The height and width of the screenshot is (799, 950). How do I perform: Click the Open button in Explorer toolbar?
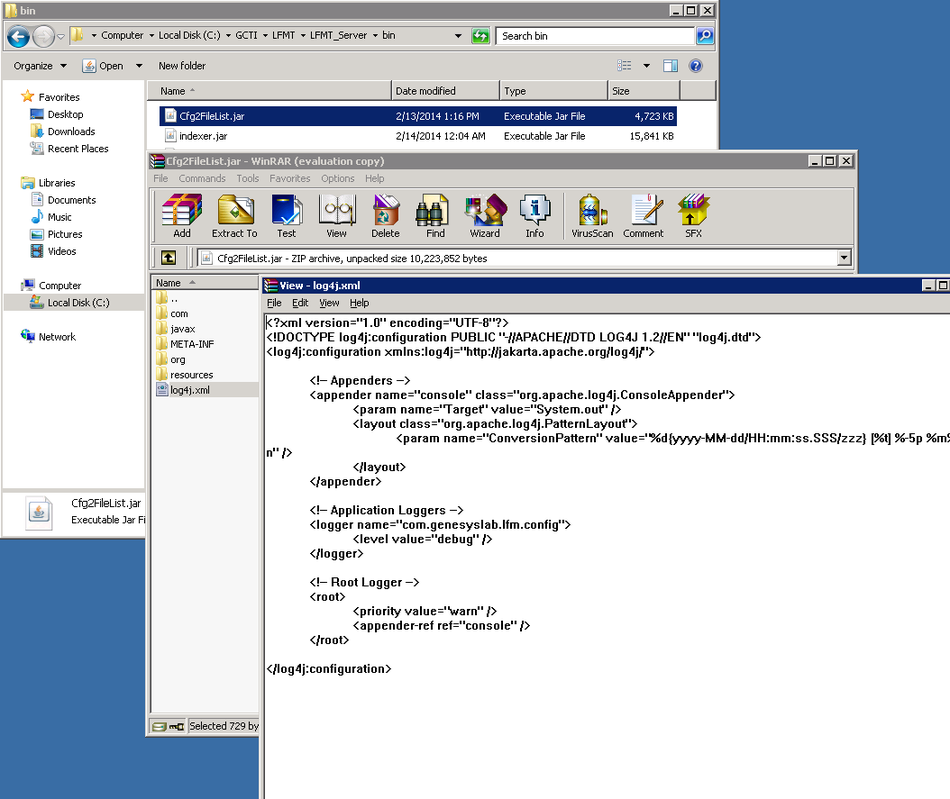(x=104, y=65)
